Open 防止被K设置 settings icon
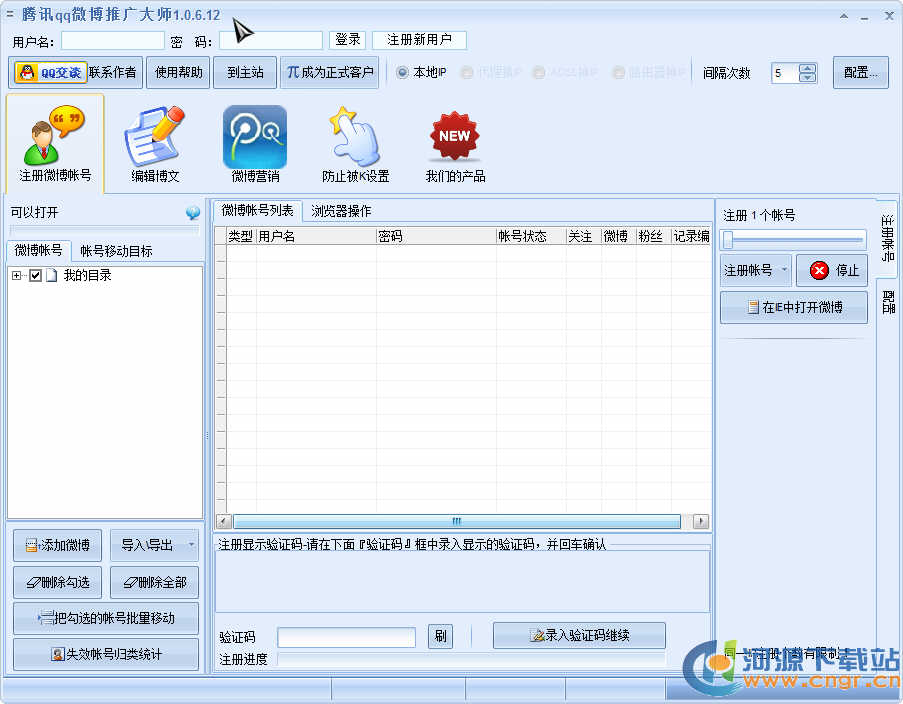This screenshot has width=903, height=704. (x=355, y=144)
